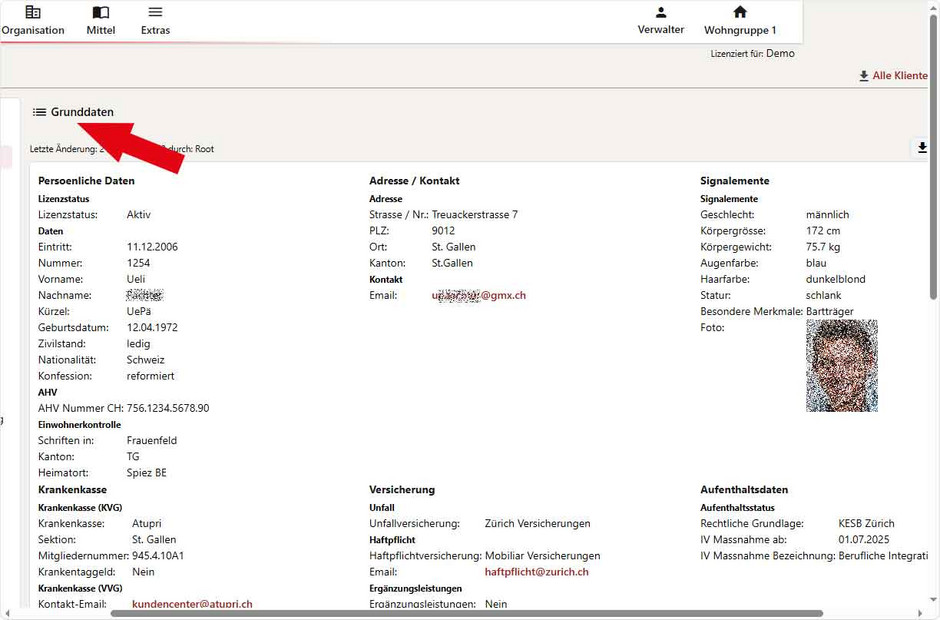Click the list icon next to Grunddaten
This screenshot has height=620, width=940.
(x=39, y=113)
